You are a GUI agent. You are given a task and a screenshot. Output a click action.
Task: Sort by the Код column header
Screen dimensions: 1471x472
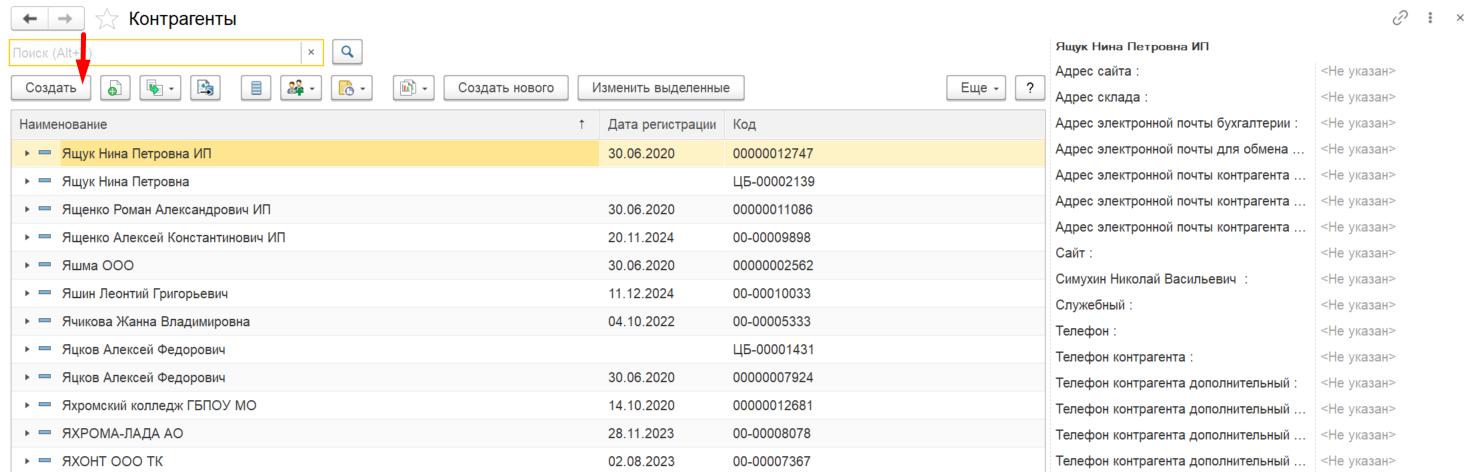(886, 124)
